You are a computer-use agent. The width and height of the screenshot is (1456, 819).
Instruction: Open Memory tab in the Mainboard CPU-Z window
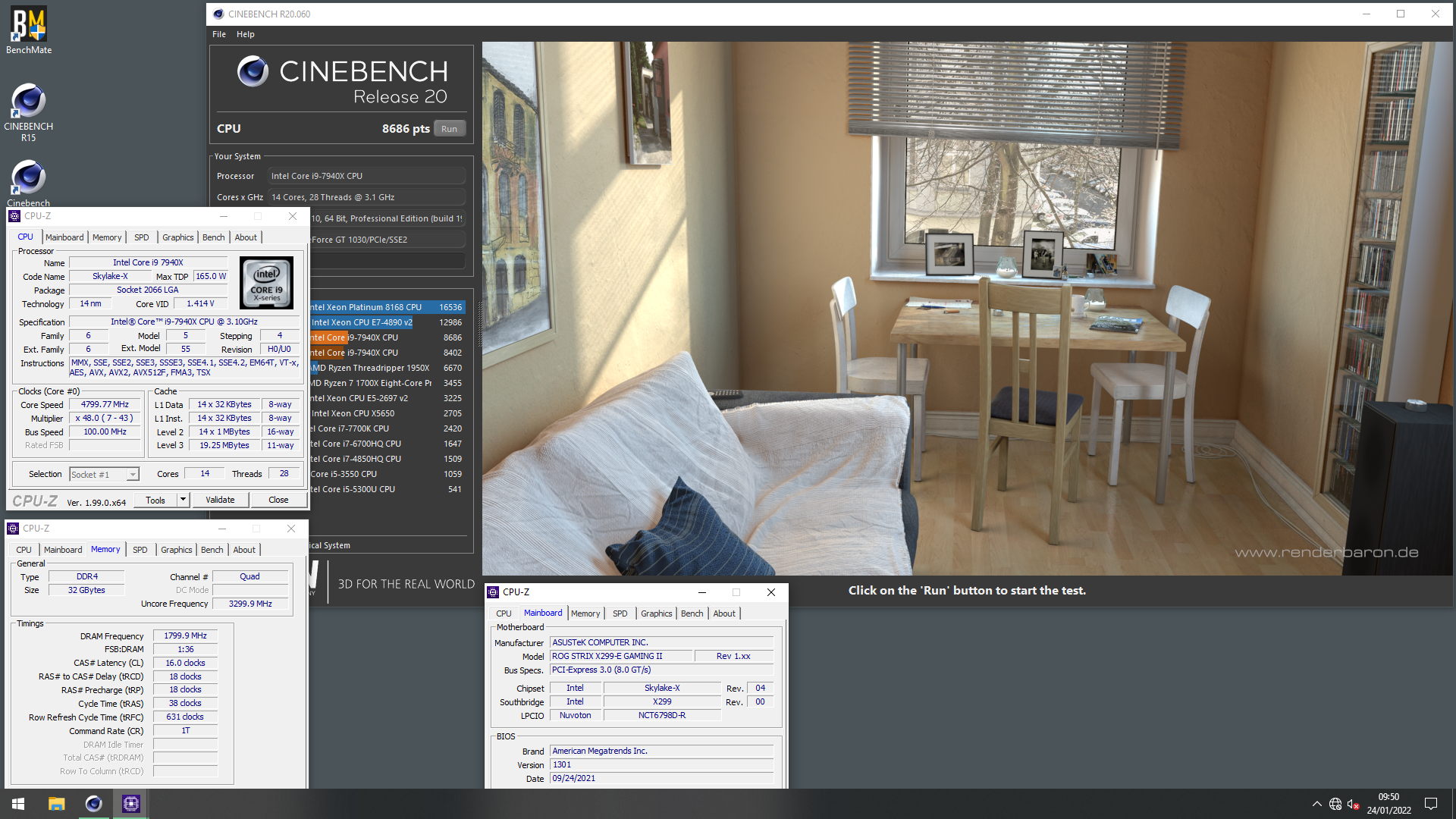click(x=585, y=613)
